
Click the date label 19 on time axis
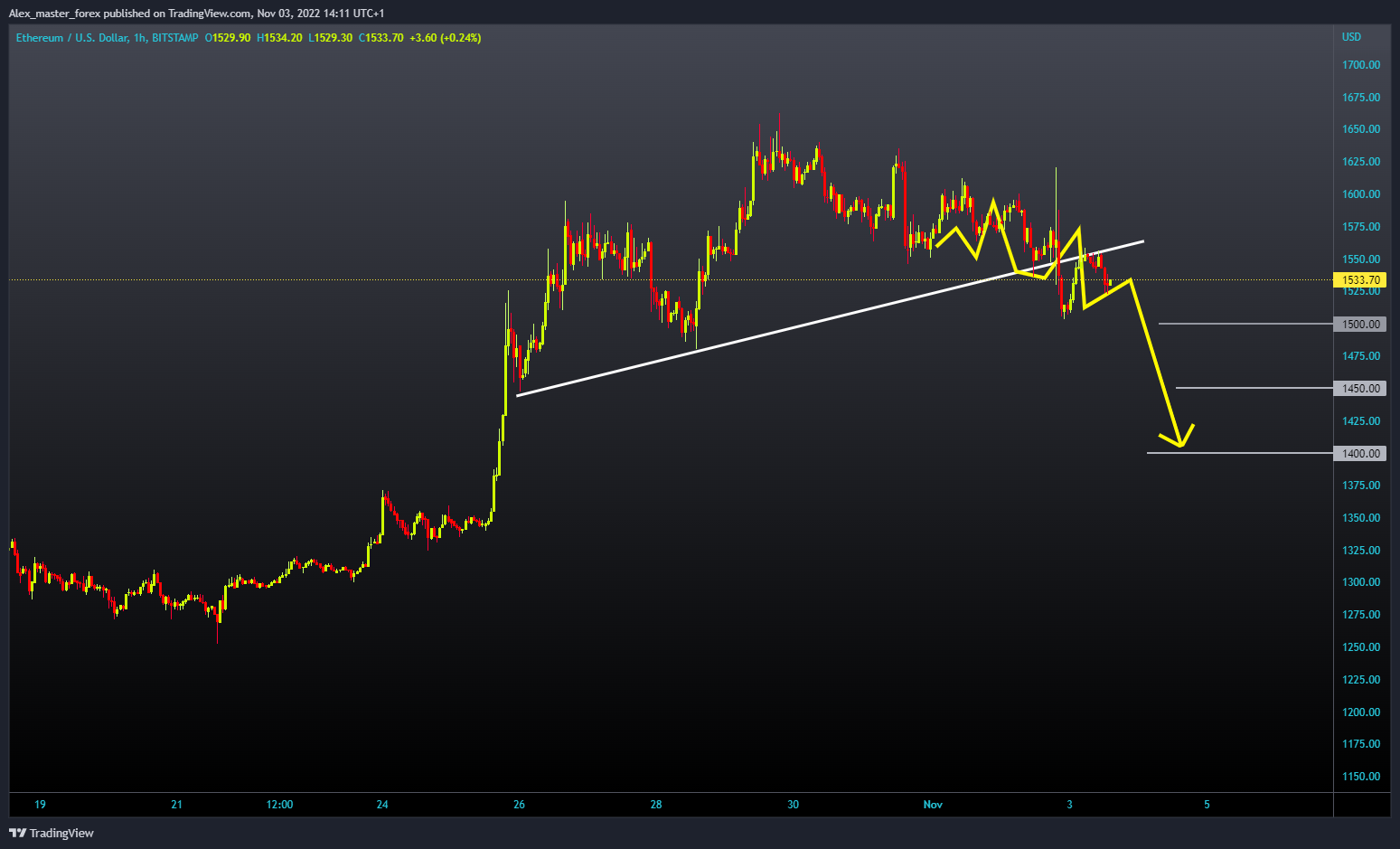(40, 805)
